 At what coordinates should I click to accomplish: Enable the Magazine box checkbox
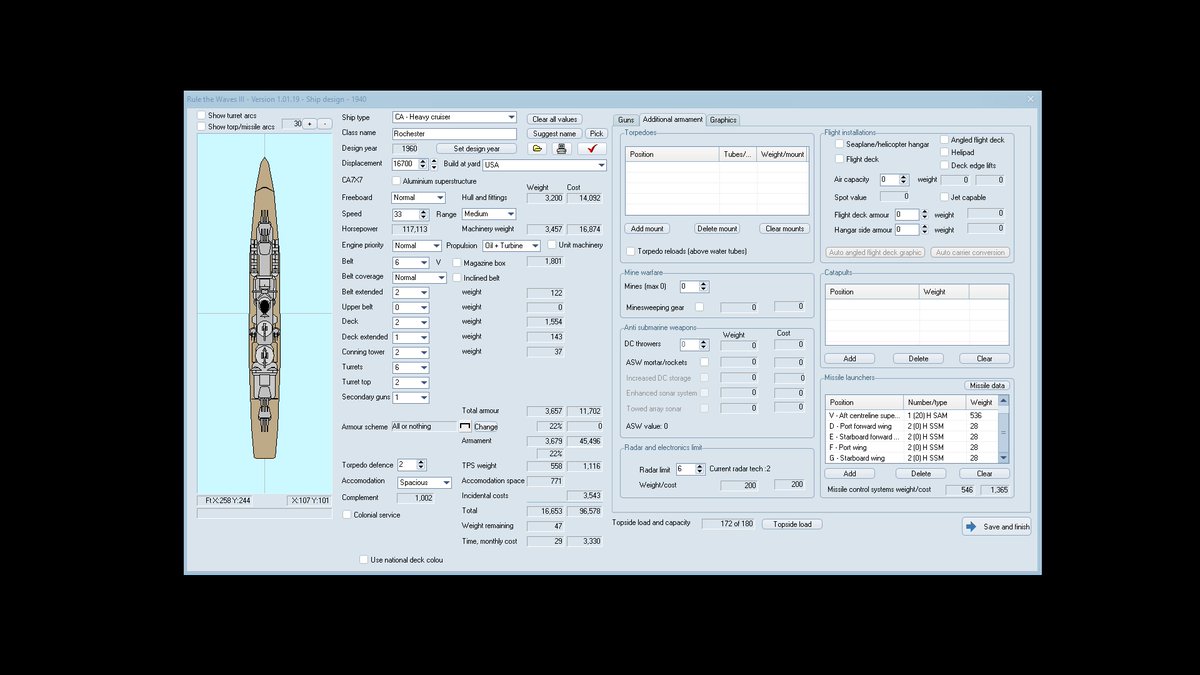(x=457, y=262)
